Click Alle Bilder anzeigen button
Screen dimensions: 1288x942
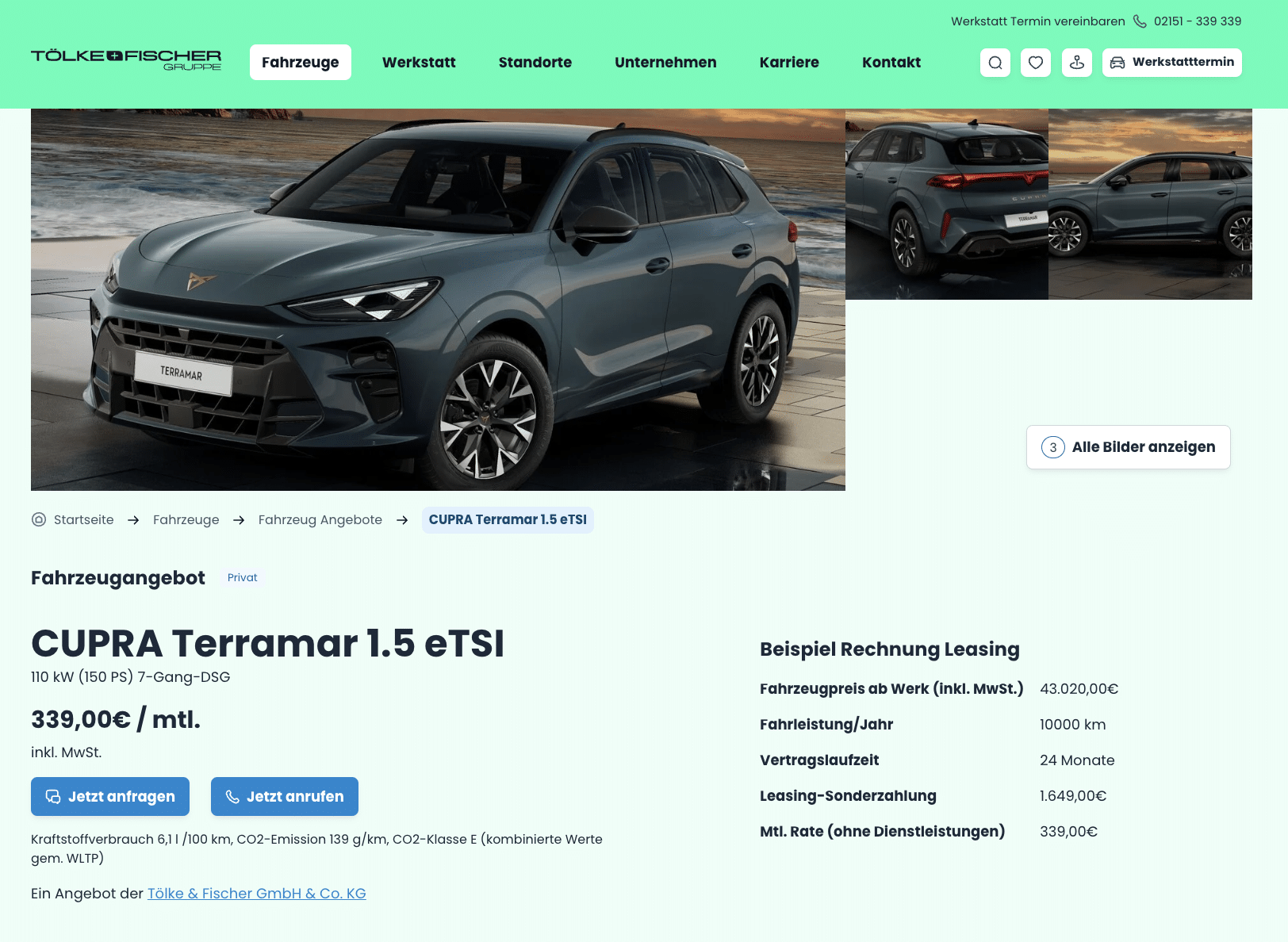click(x=1129, y=447)
